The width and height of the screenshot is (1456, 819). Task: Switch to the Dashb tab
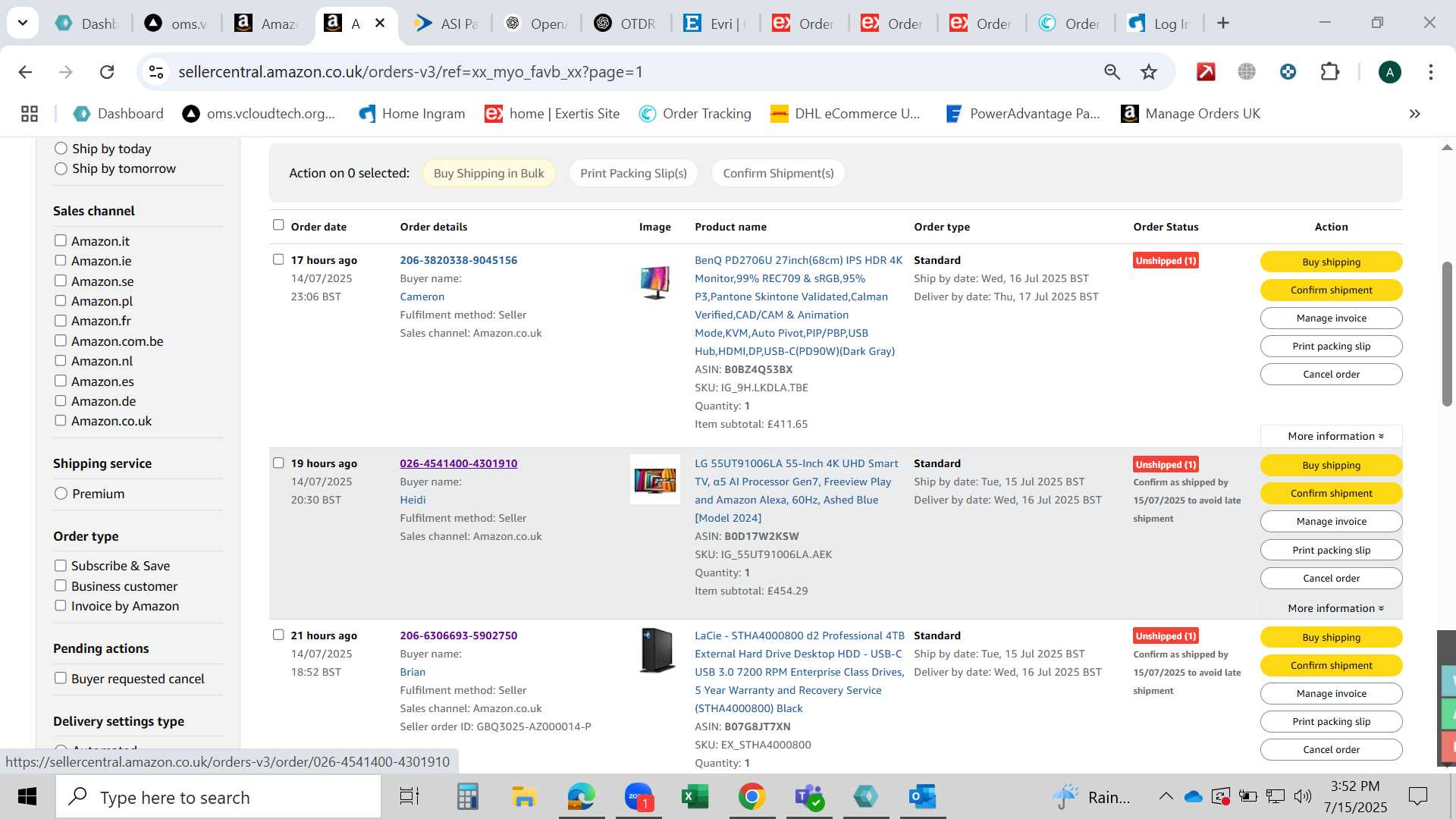coord(87,24)
